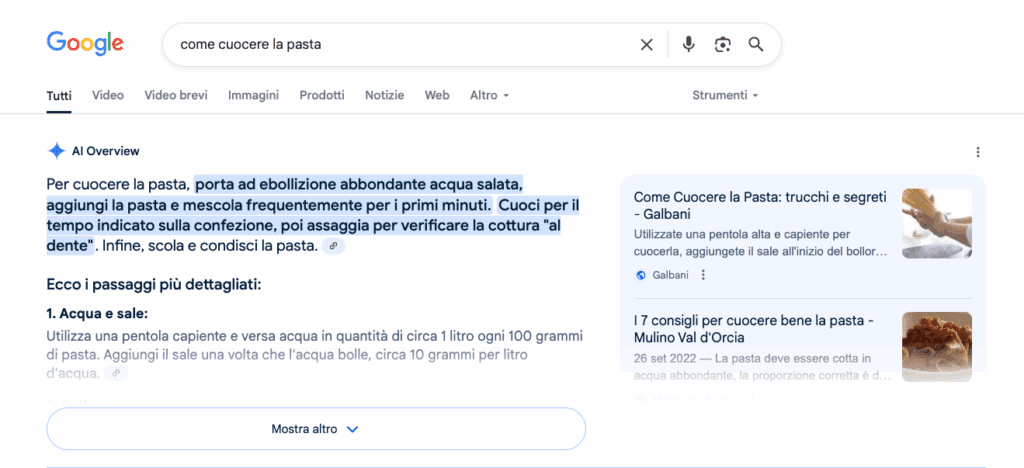This screenshot has width=1024, height=468.
Task: Expand the overview with Mostra altro
Action: click(315, 429)
